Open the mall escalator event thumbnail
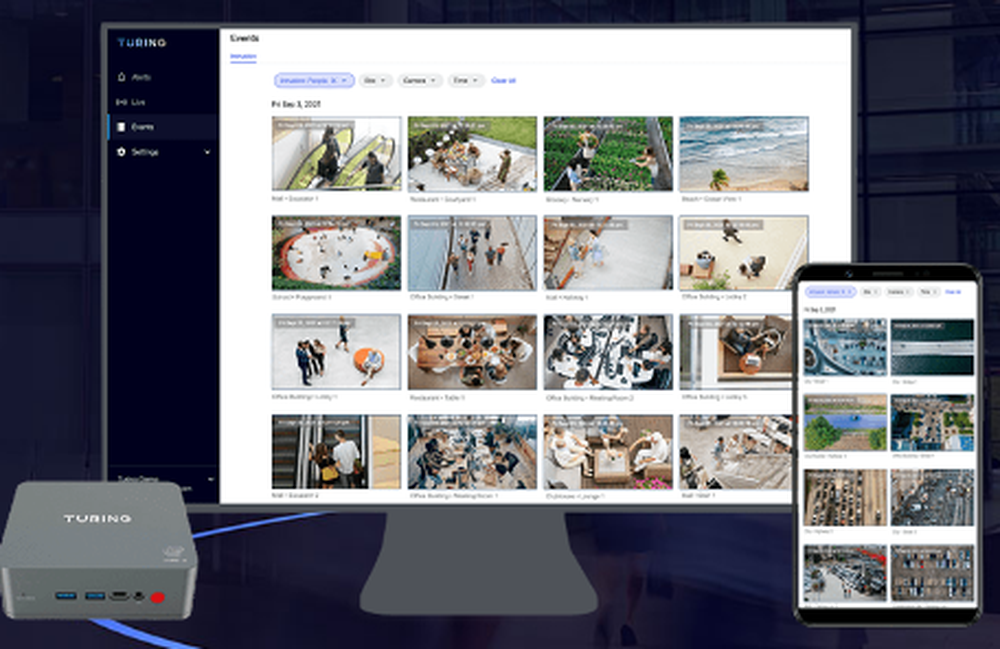The image size is (1000, 649). point(336,154)
